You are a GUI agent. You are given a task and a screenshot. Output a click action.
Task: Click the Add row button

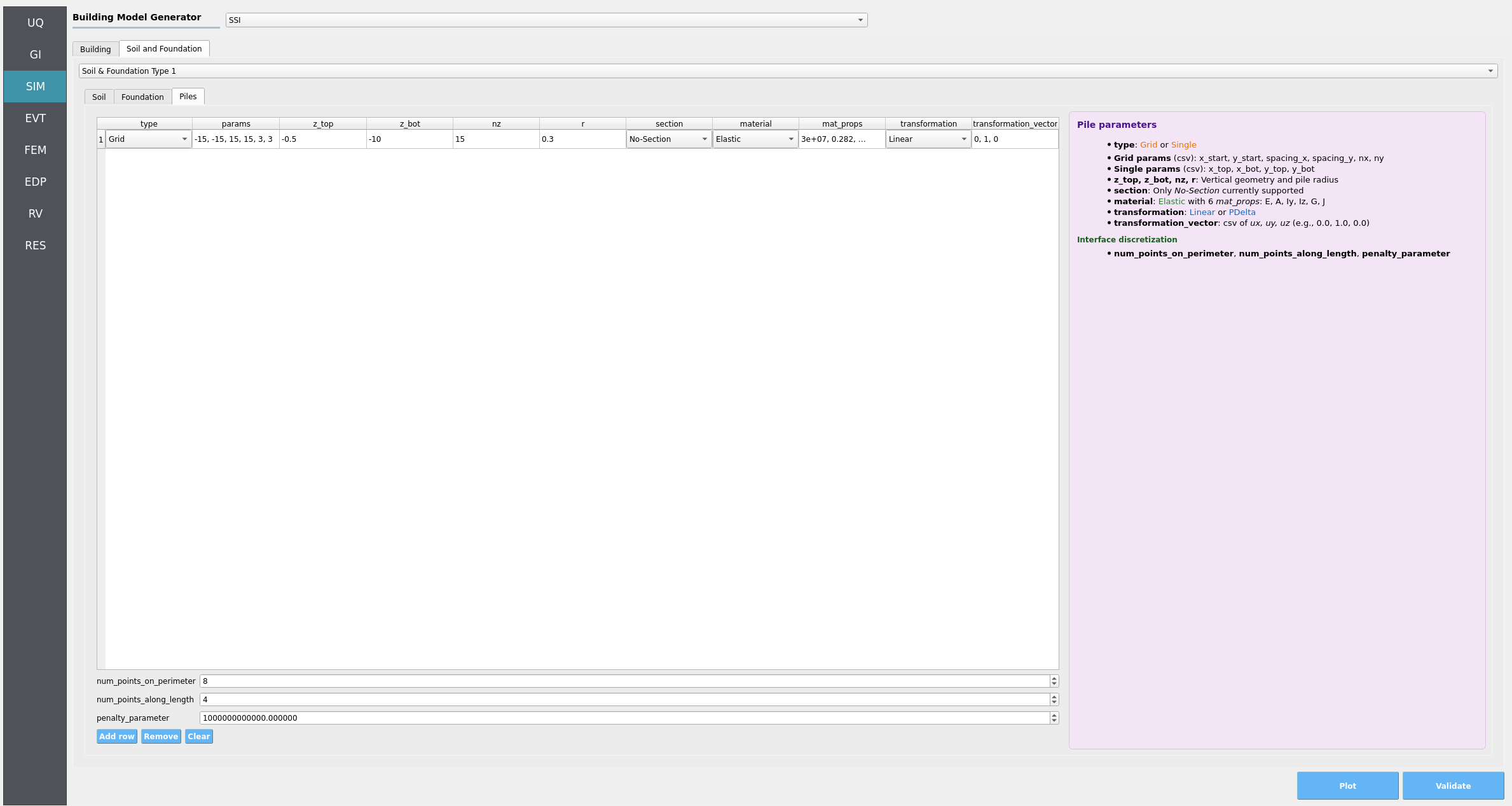point(116,737)
